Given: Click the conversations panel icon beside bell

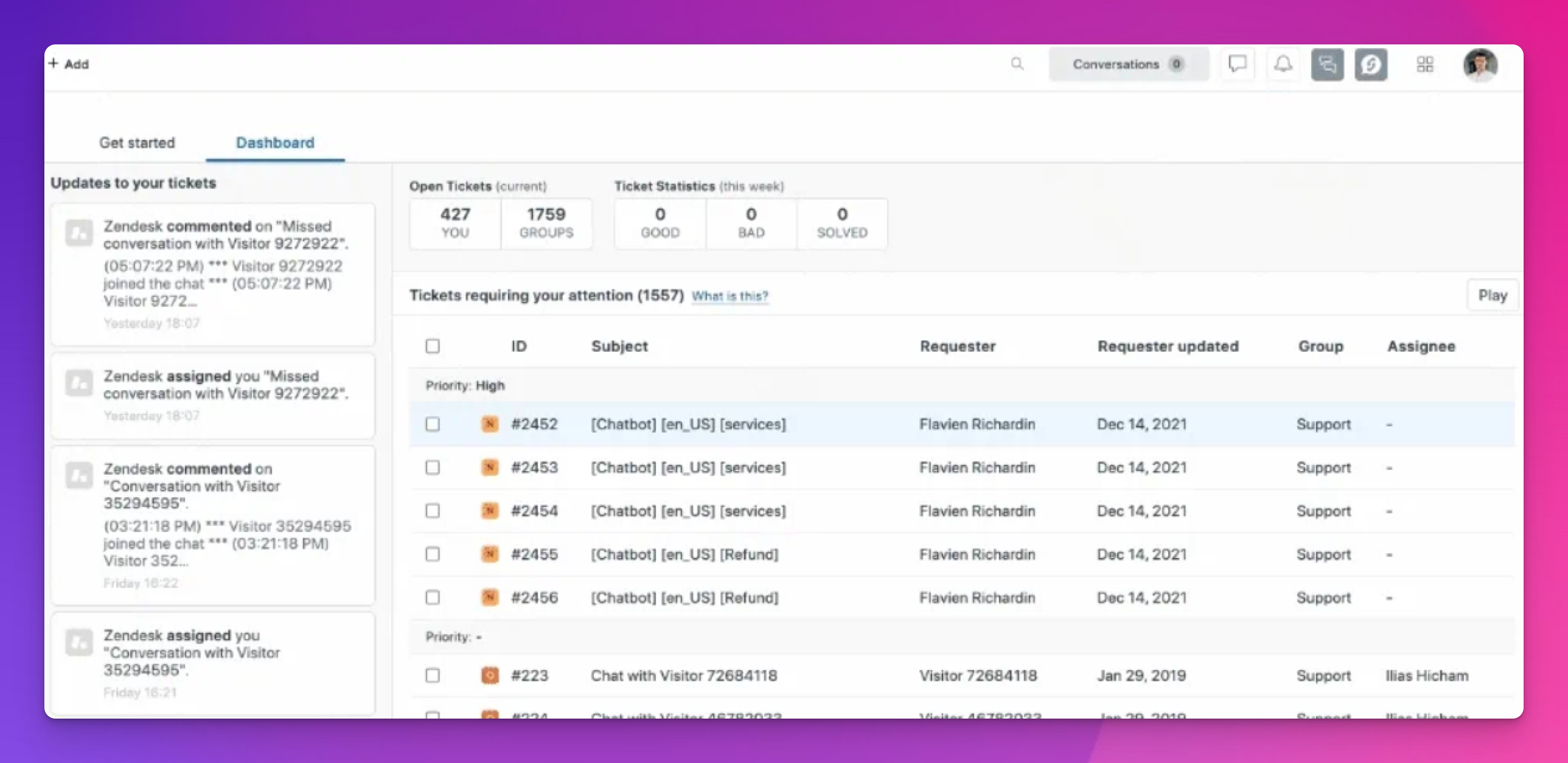Looking at the screenshot, I should pyautogui.click(x=1328, y=64).
